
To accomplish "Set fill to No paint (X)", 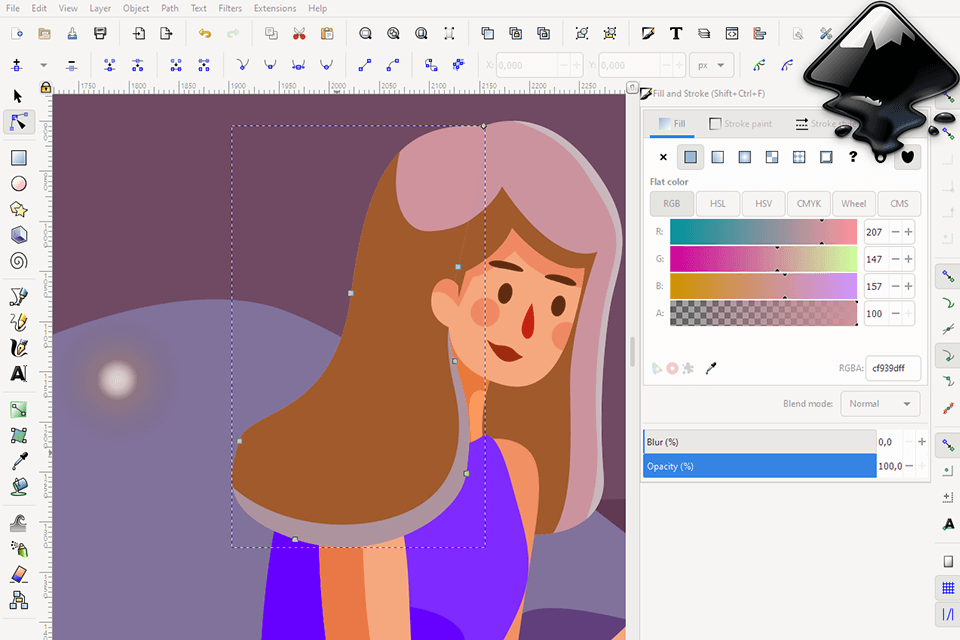I will point(663,157).
